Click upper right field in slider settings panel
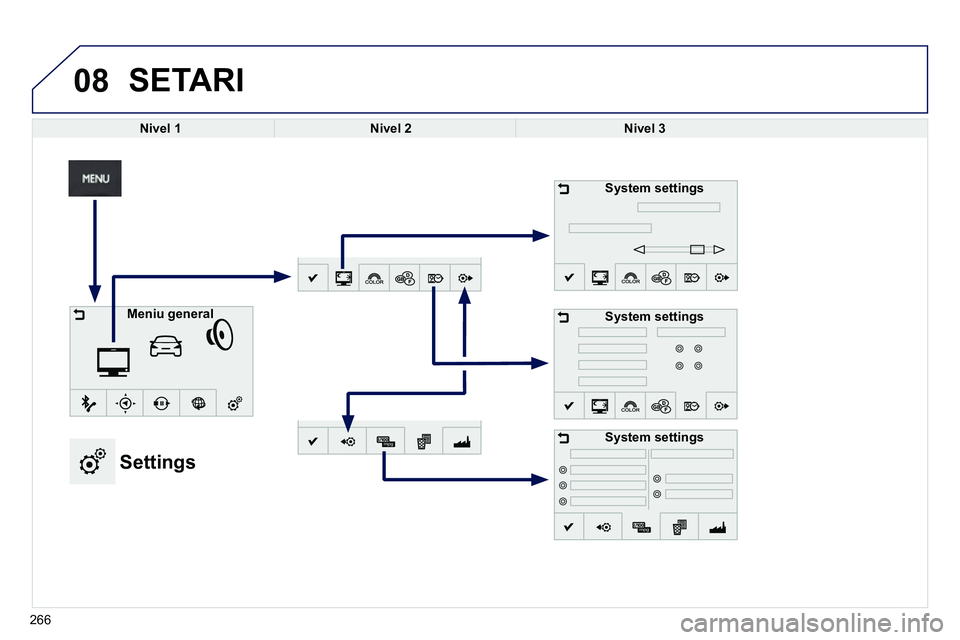This screenshot has height=640, width=960. [x=678, y=207]
